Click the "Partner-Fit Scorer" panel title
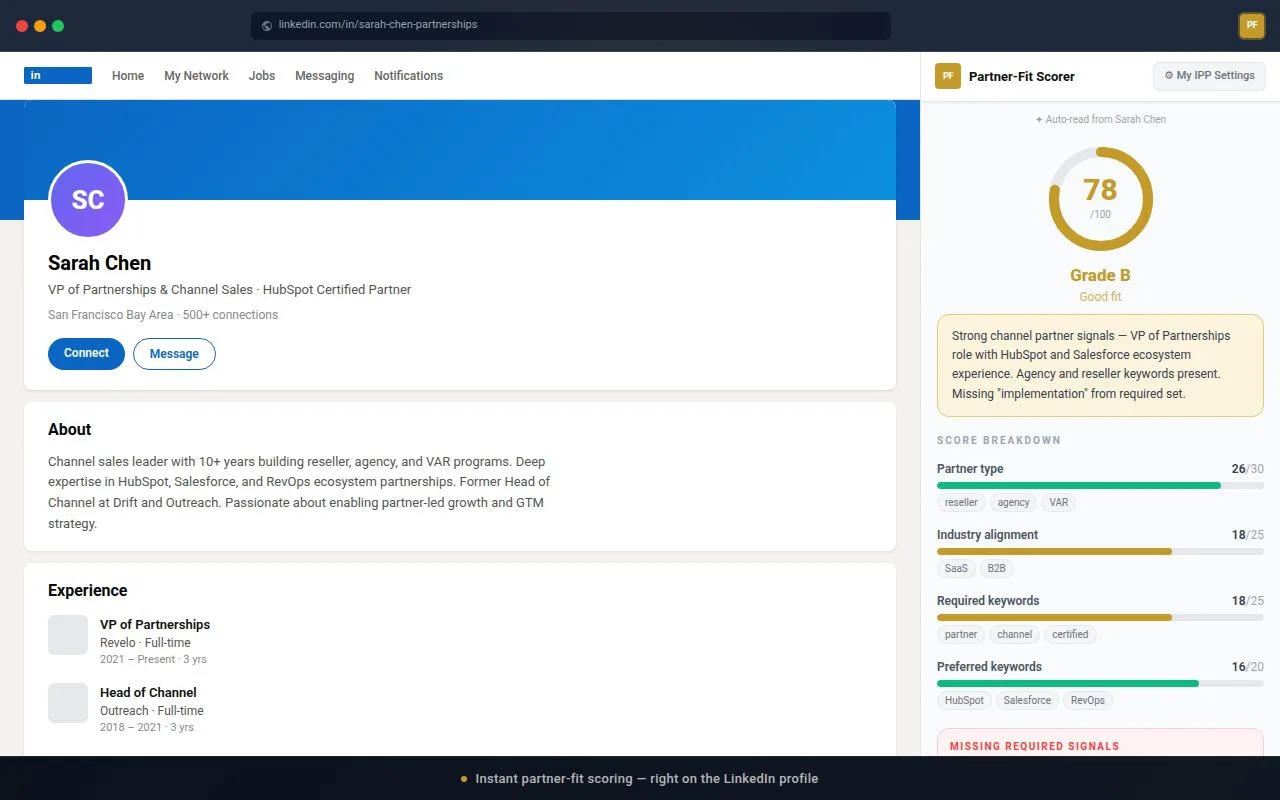This screenshot has height=800, width=1280. [x=1022, y=76]
